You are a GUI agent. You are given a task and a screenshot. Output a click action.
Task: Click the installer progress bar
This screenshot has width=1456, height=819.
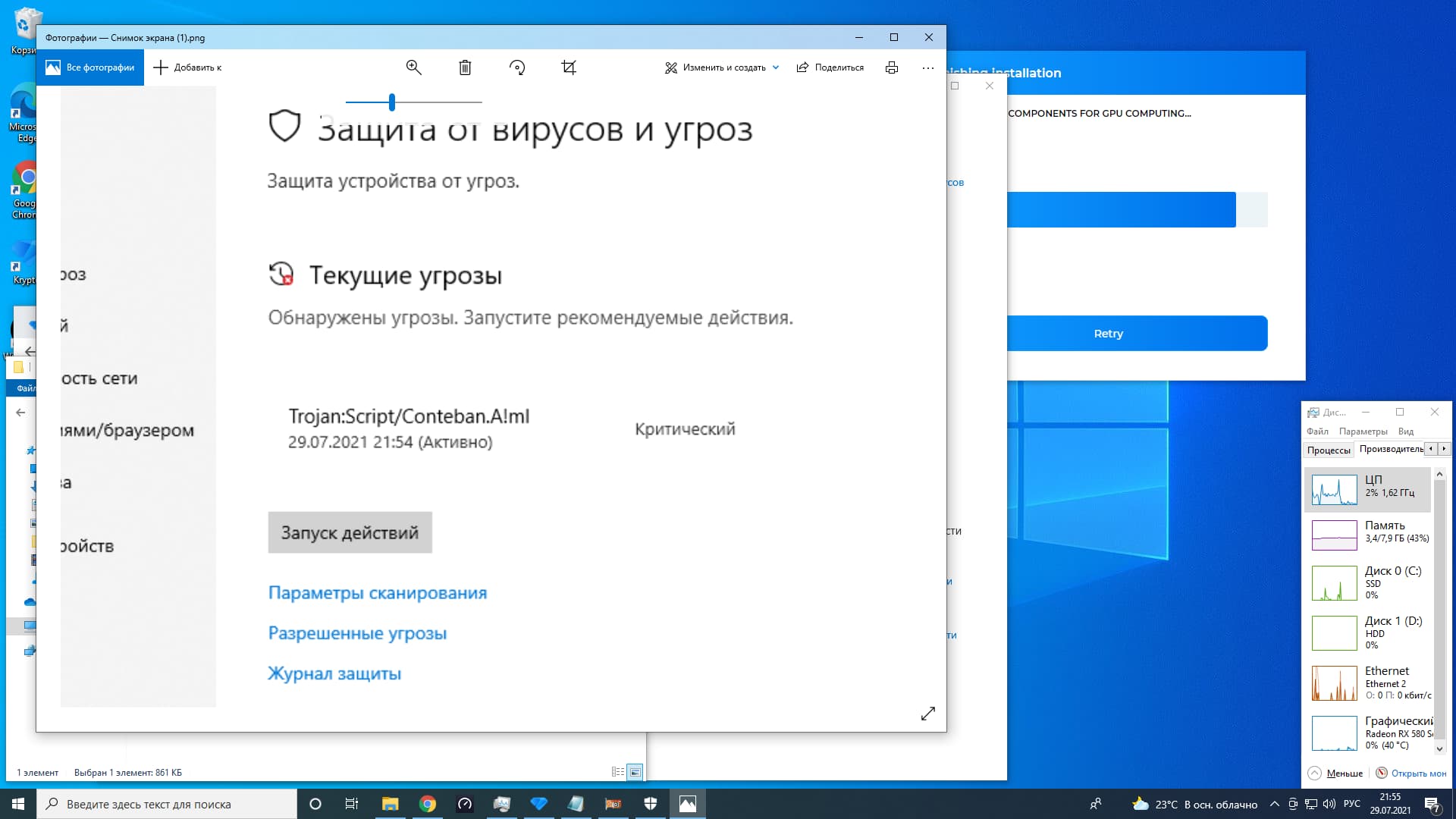tap(1137, 209)
